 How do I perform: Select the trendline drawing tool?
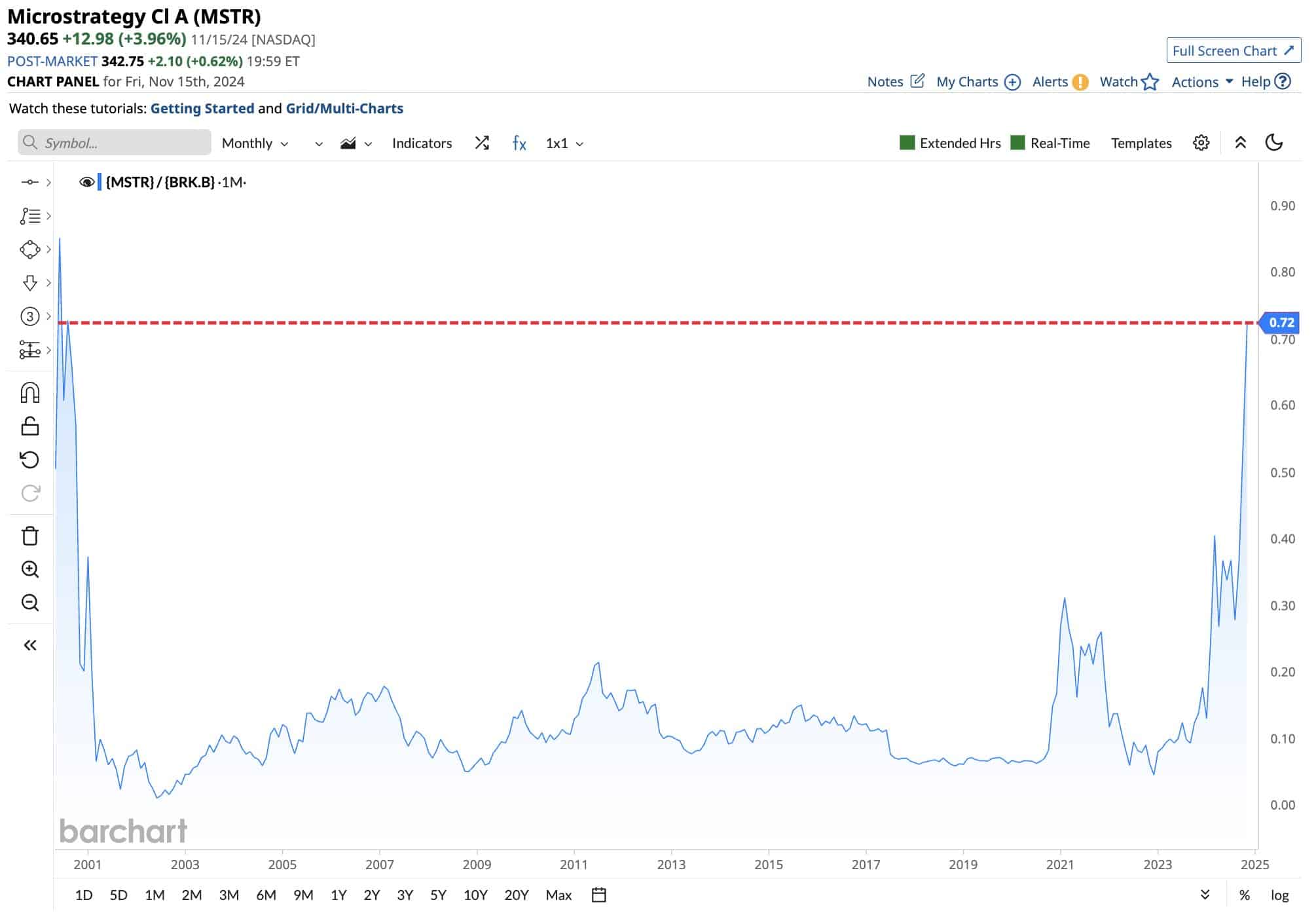pos(30,183)
